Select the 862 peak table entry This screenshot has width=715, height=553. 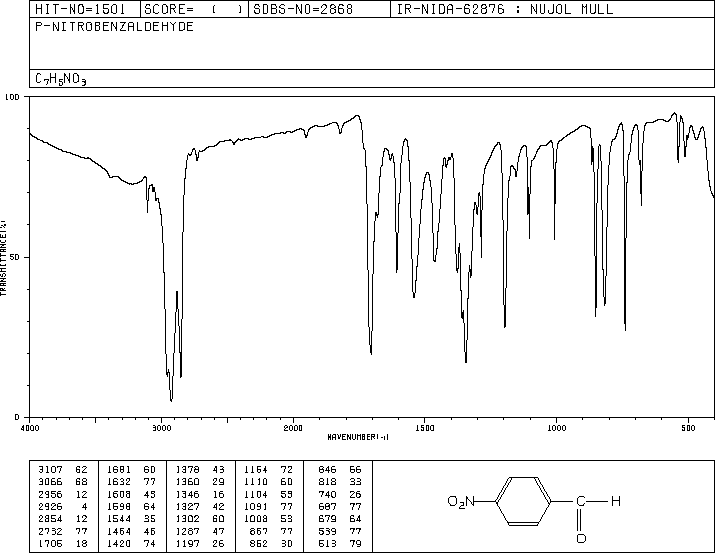(271, 543)
